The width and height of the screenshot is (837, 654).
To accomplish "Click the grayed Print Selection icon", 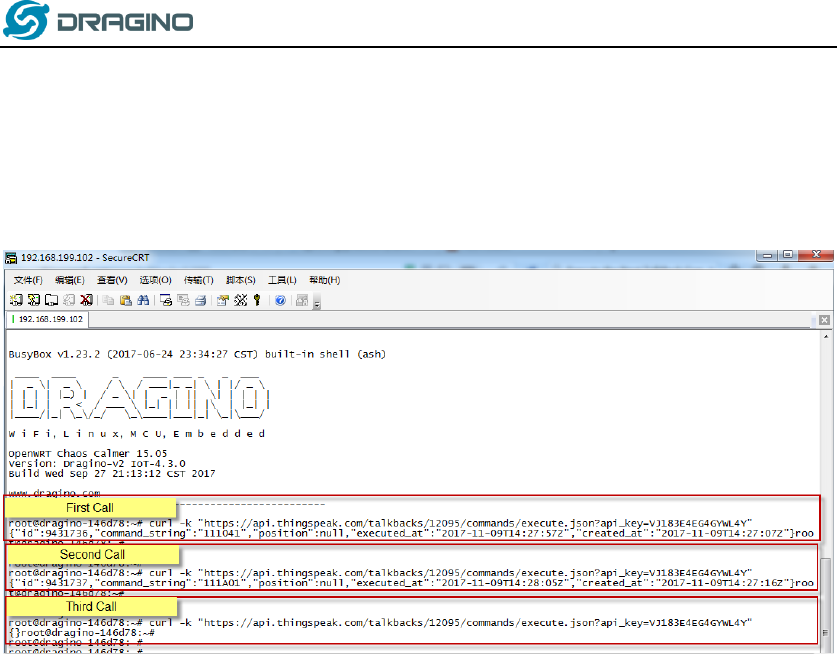I will point(183,300).
